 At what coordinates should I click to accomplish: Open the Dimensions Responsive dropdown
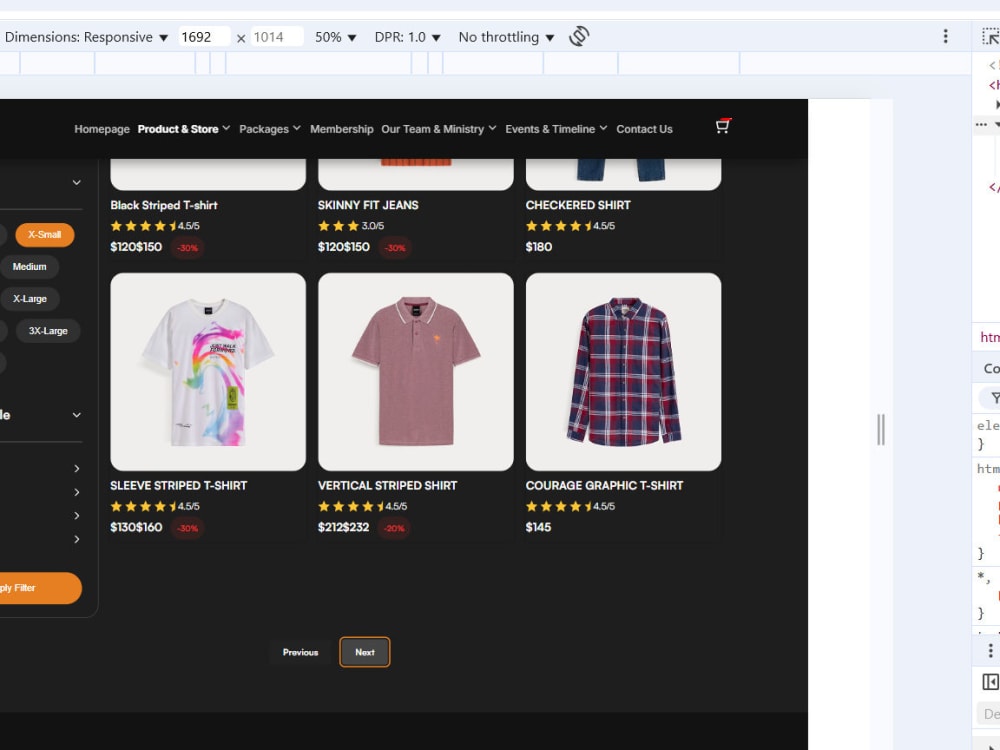tap(86, 37)
